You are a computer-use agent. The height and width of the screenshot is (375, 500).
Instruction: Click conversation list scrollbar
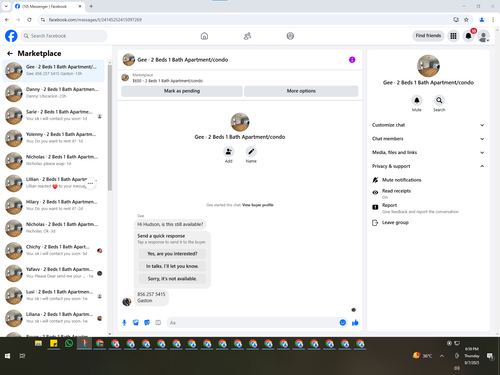point(110,127)
